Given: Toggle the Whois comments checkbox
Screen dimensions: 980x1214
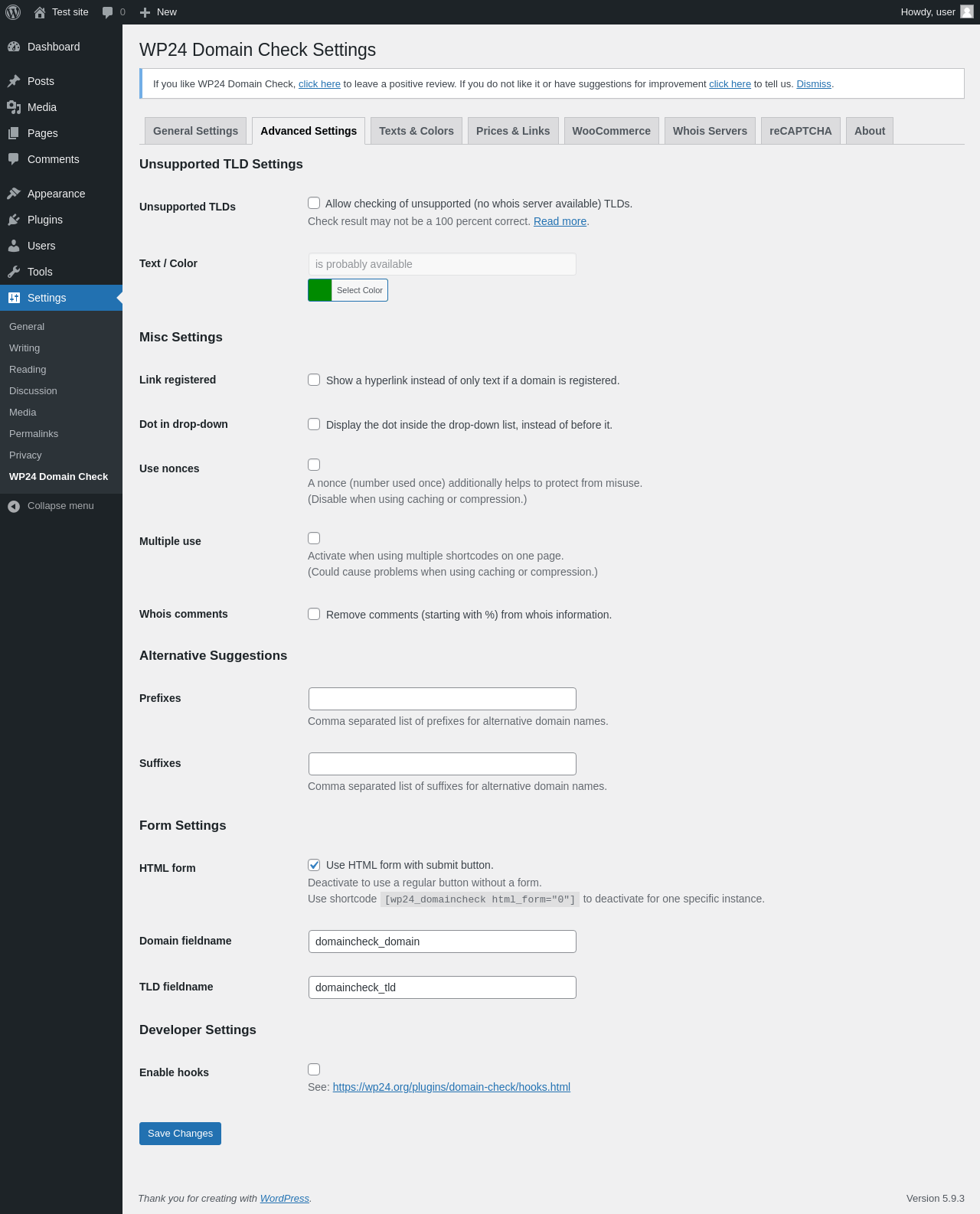Looking at the screenshot, I should [314, 614].
